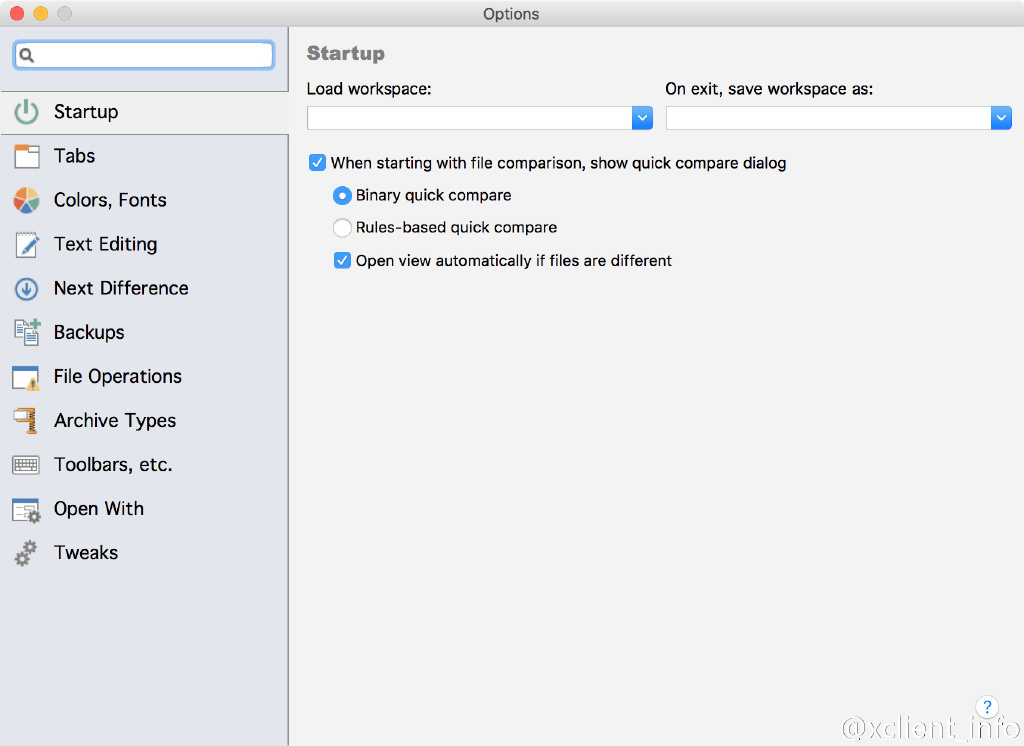This screenshot has width=1024, height=746.
Task: Click the Colors, Fonts pie icon
Action: pos(26,200)
